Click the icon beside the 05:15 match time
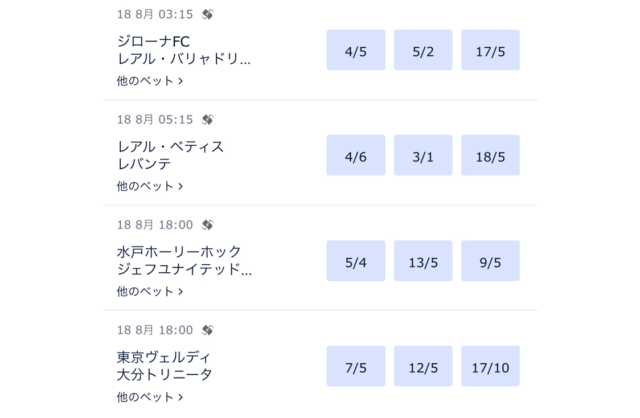The height and width of the screenshot is (418, 640). tap(208, 120)
